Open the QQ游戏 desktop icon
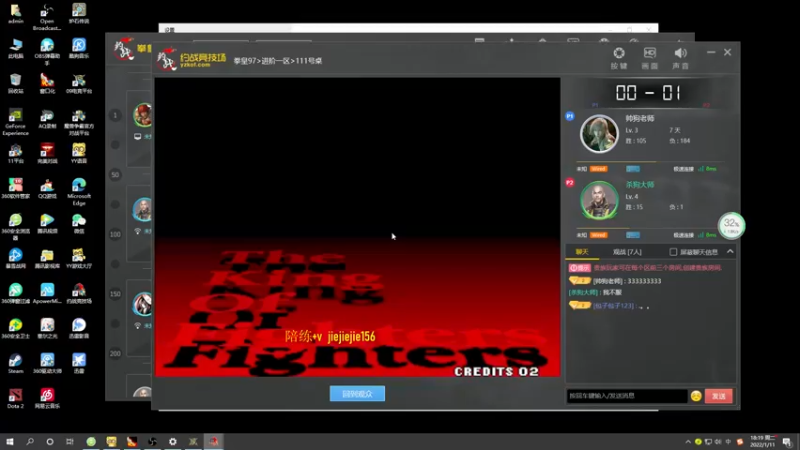The height and width of the screenshot is (450, 800). click(47, 188)
